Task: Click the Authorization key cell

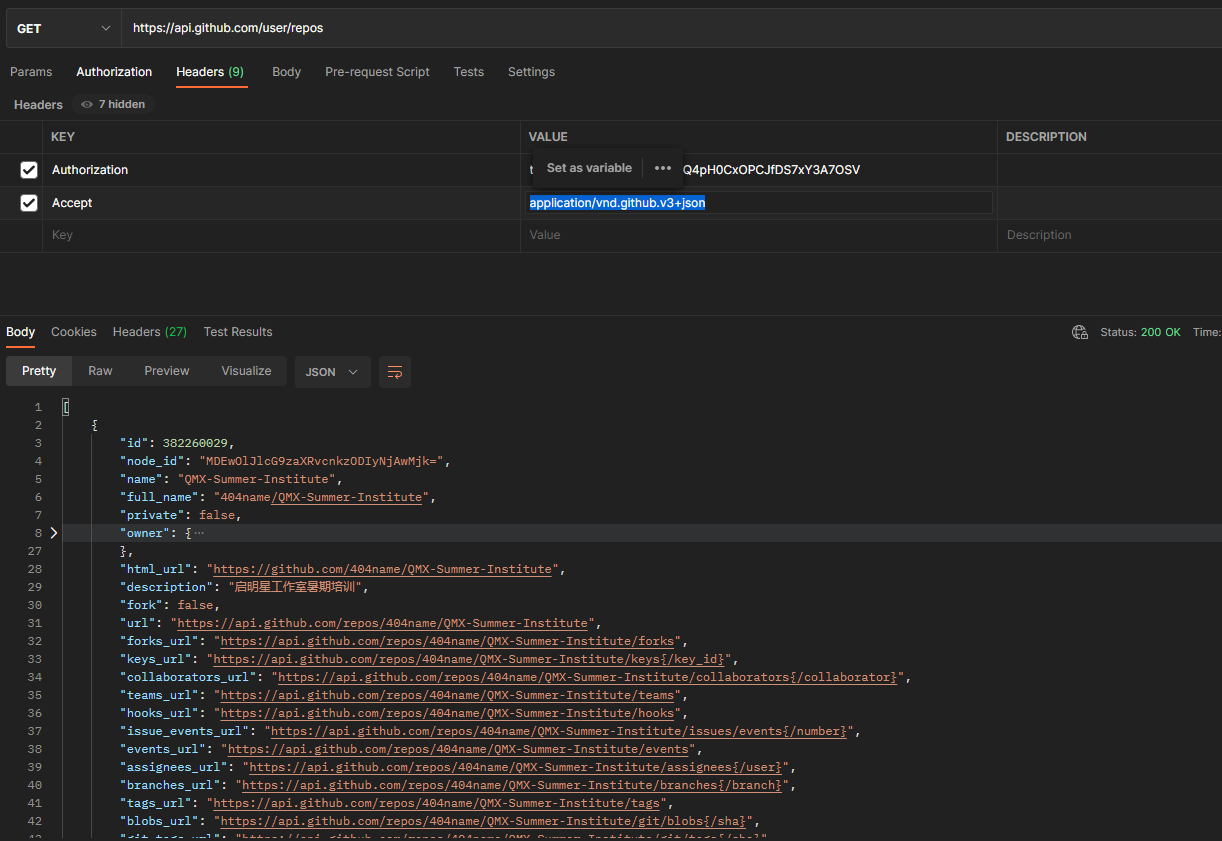Action: [x=281, y=170]
